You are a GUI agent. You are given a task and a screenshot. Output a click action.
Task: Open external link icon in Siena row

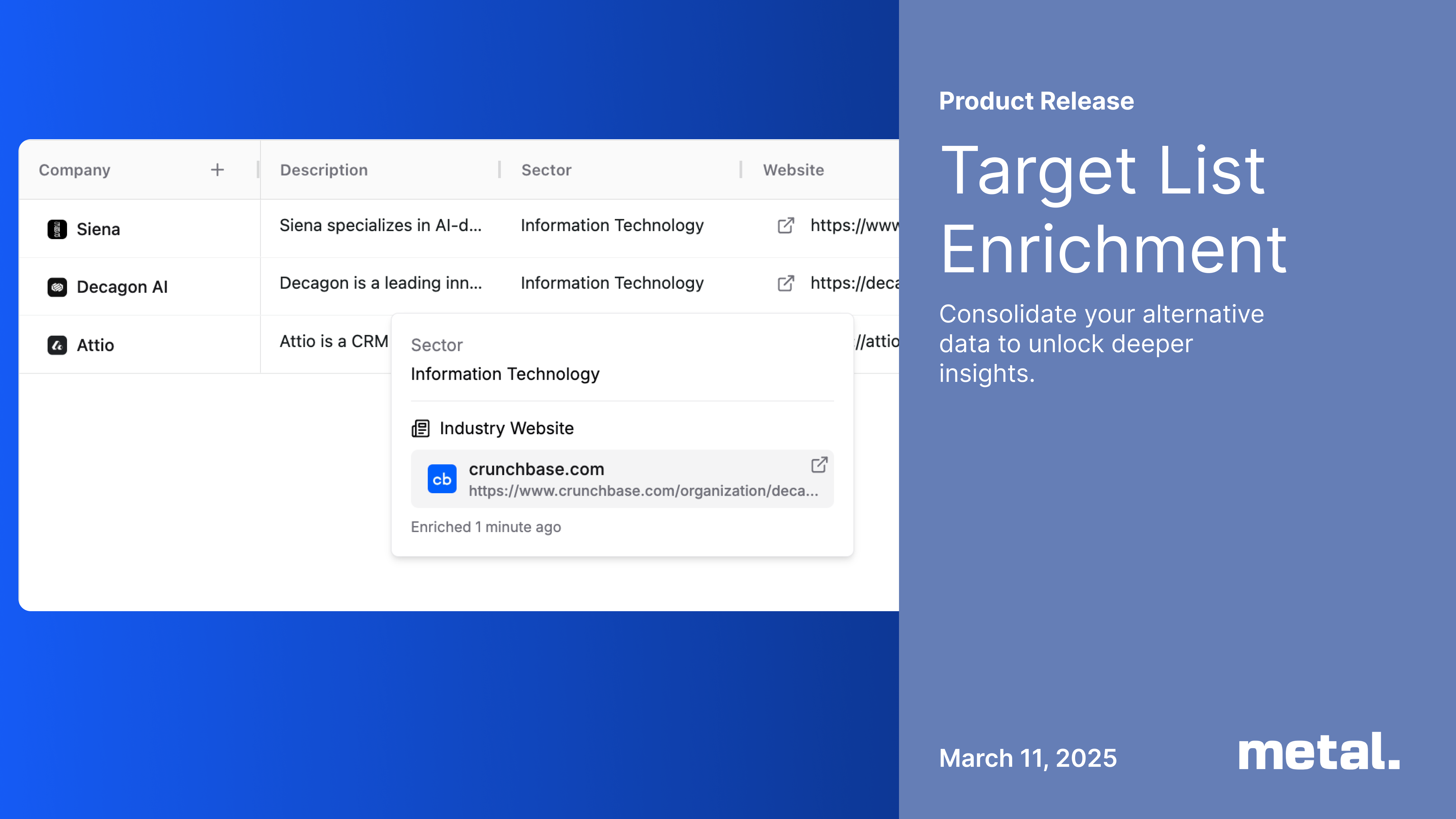786,225
